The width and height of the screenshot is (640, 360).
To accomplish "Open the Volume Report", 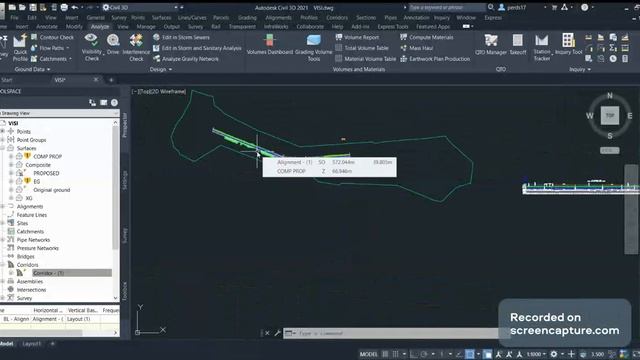I will click(357, 37).
